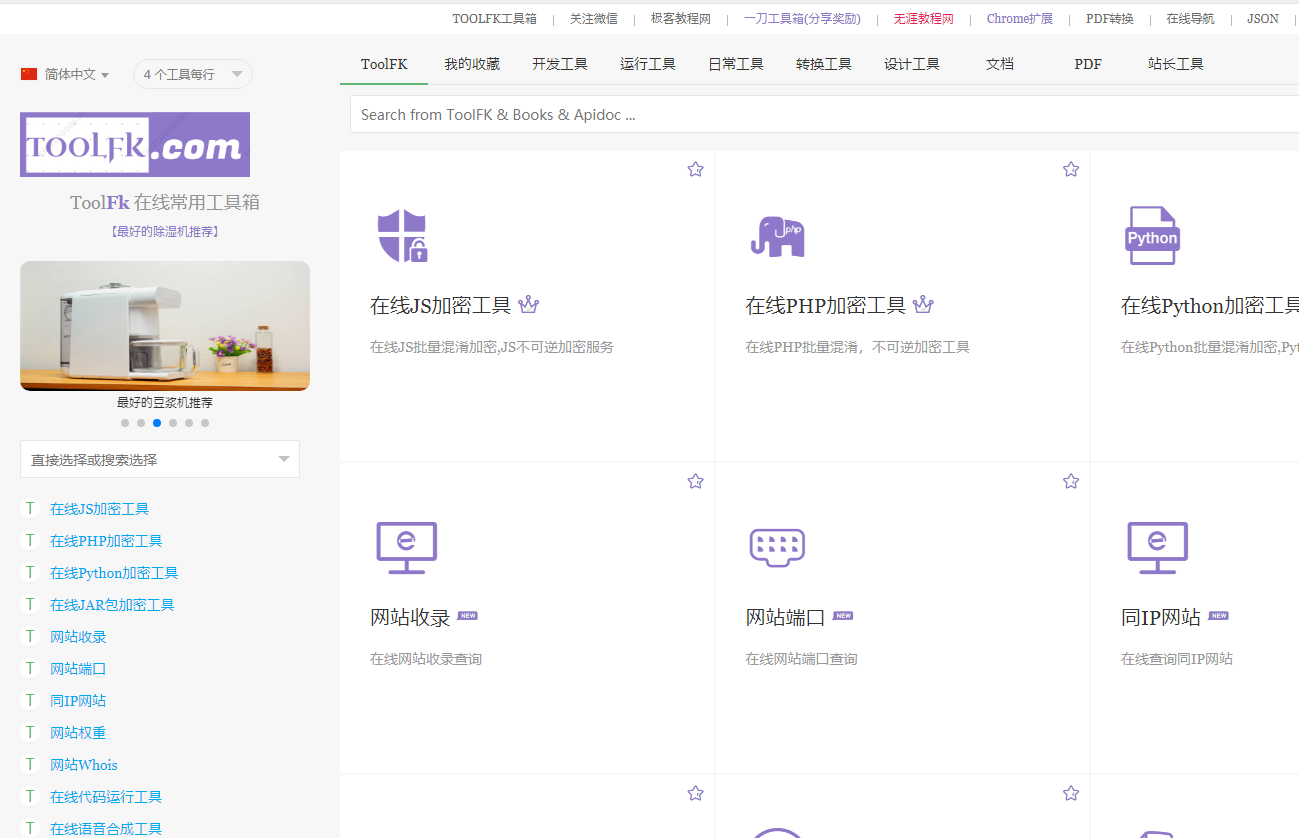Open the 简体中文 language dropdown
This screenshot has height=838, width=1299.
click(x=76, y=74)
